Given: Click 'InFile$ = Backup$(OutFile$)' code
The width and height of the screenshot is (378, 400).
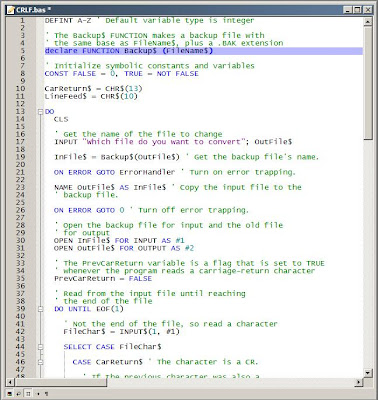Looking at the screenshot, I should [117, 157].
